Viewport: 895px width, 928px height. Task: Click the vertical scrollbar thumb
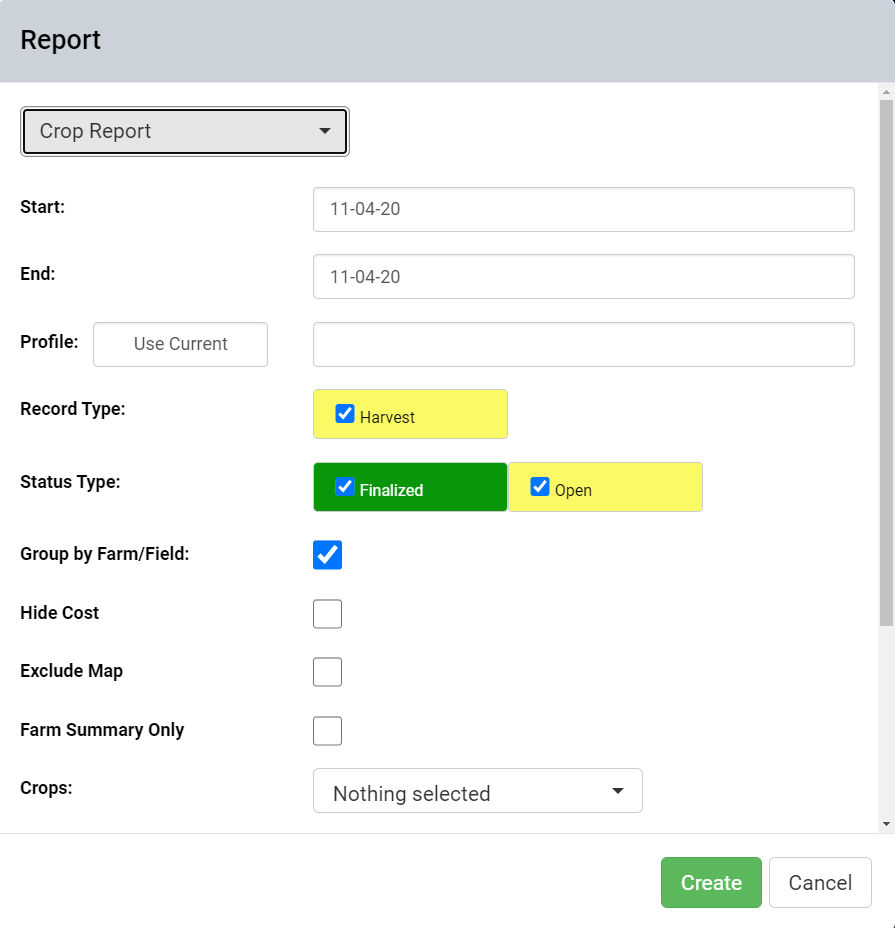pos(886,363)
